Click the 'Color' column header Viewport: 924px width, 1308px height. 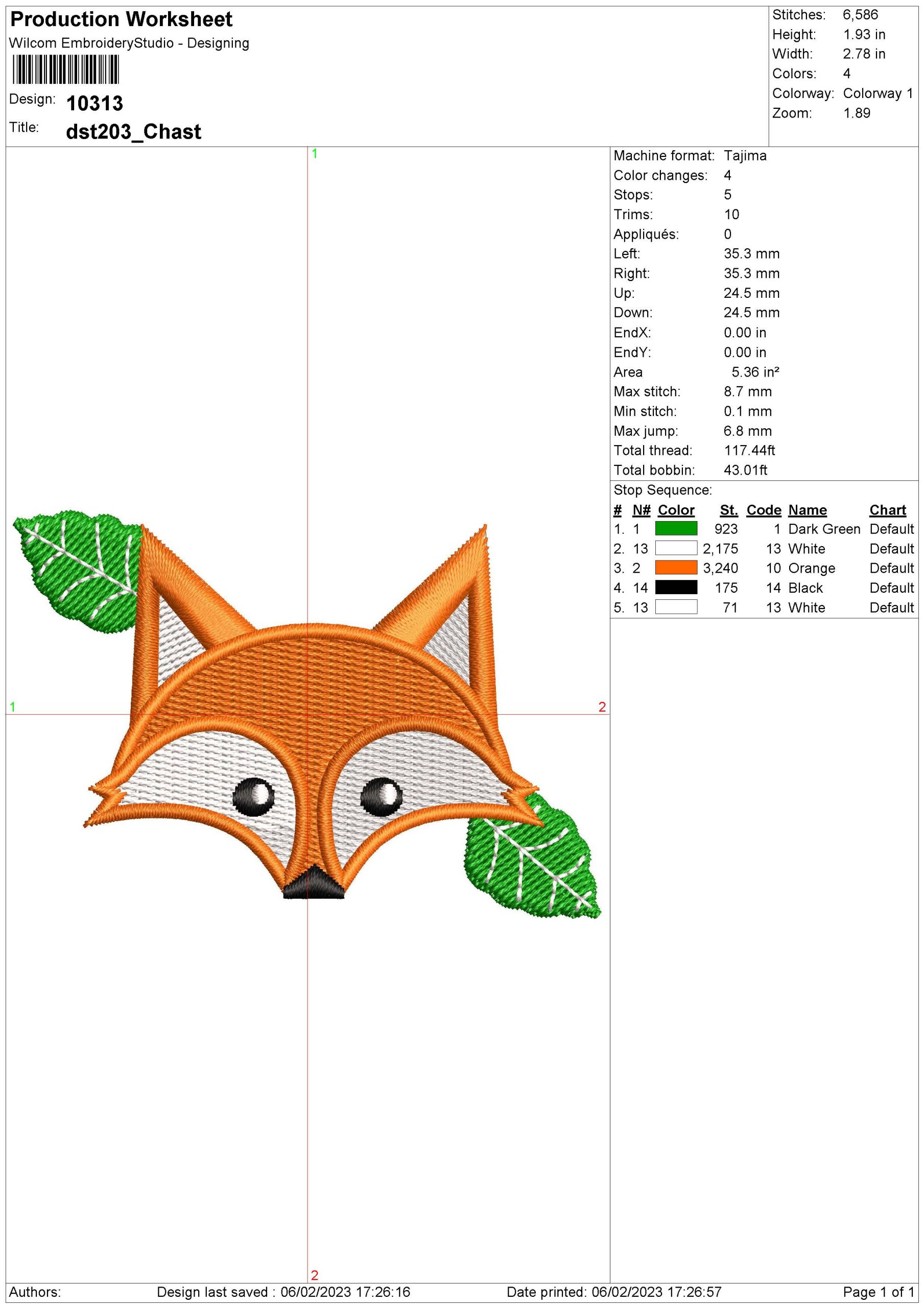pyautogui.click(x=676, y=510)
